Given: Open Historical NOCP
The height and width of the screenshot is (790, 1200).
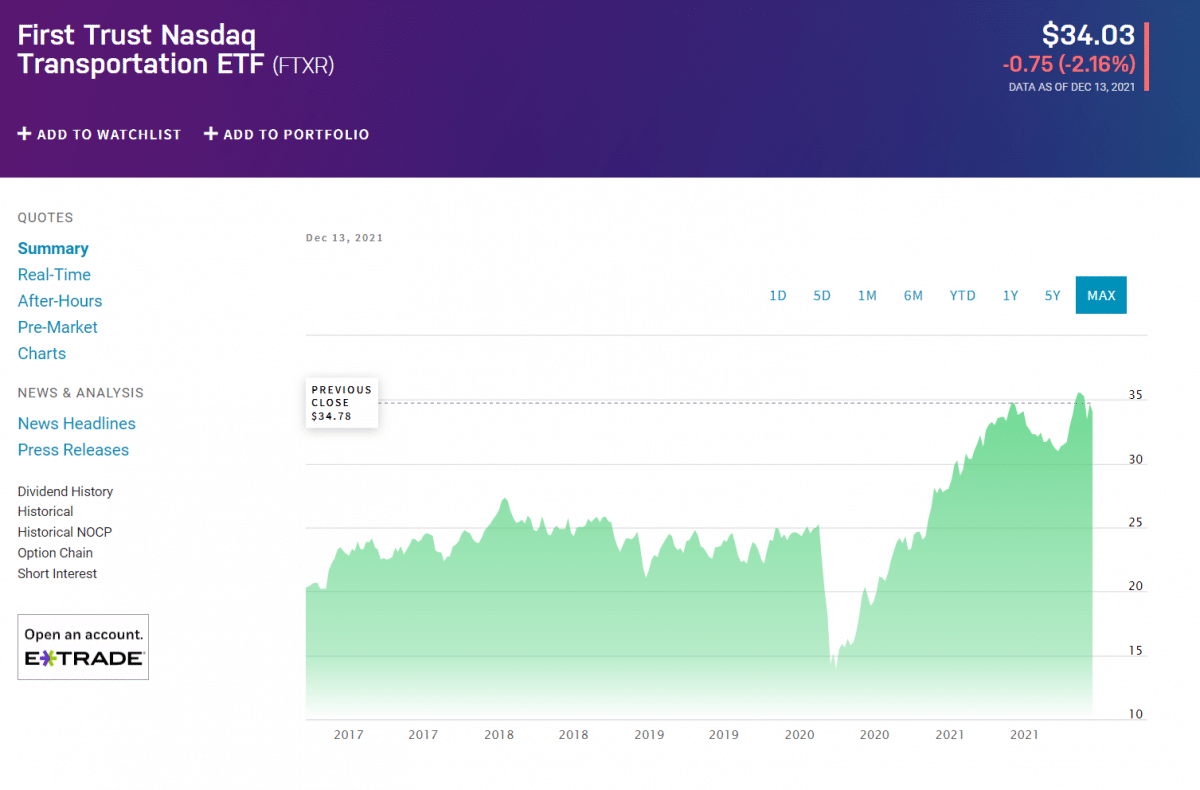Looking at the screenshot, I should pyautogui.click(x=64, y=532).
